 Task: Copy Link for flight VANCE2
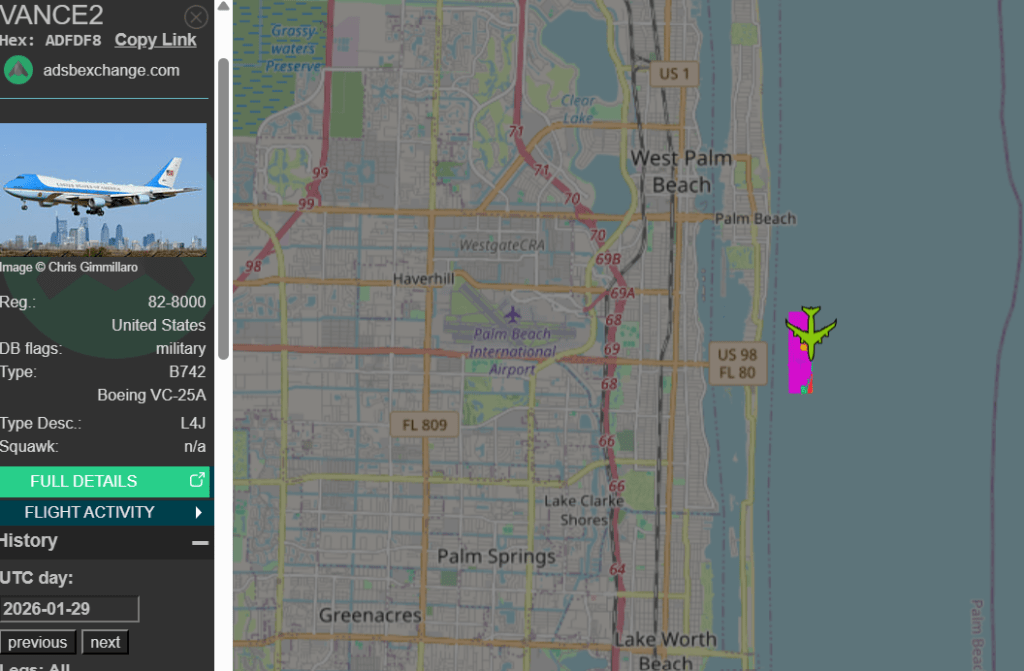[x=155, y=40]
